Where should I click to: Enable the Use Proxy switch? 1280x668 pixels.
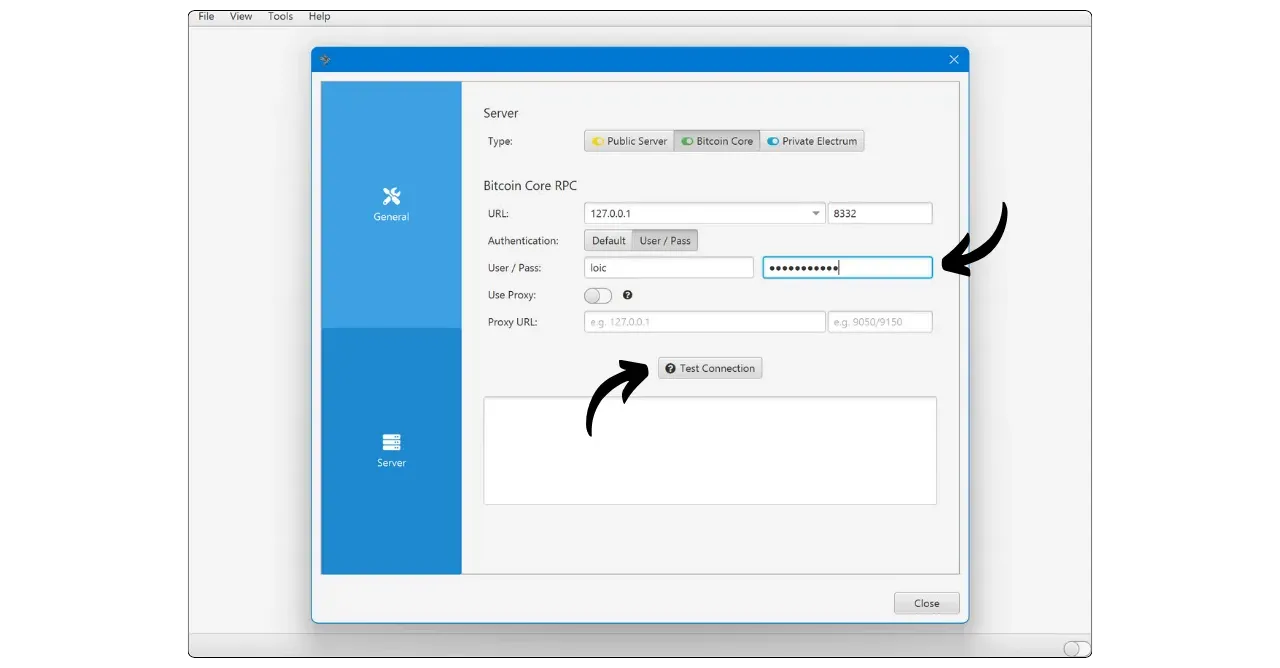click(x=598, y=296)
